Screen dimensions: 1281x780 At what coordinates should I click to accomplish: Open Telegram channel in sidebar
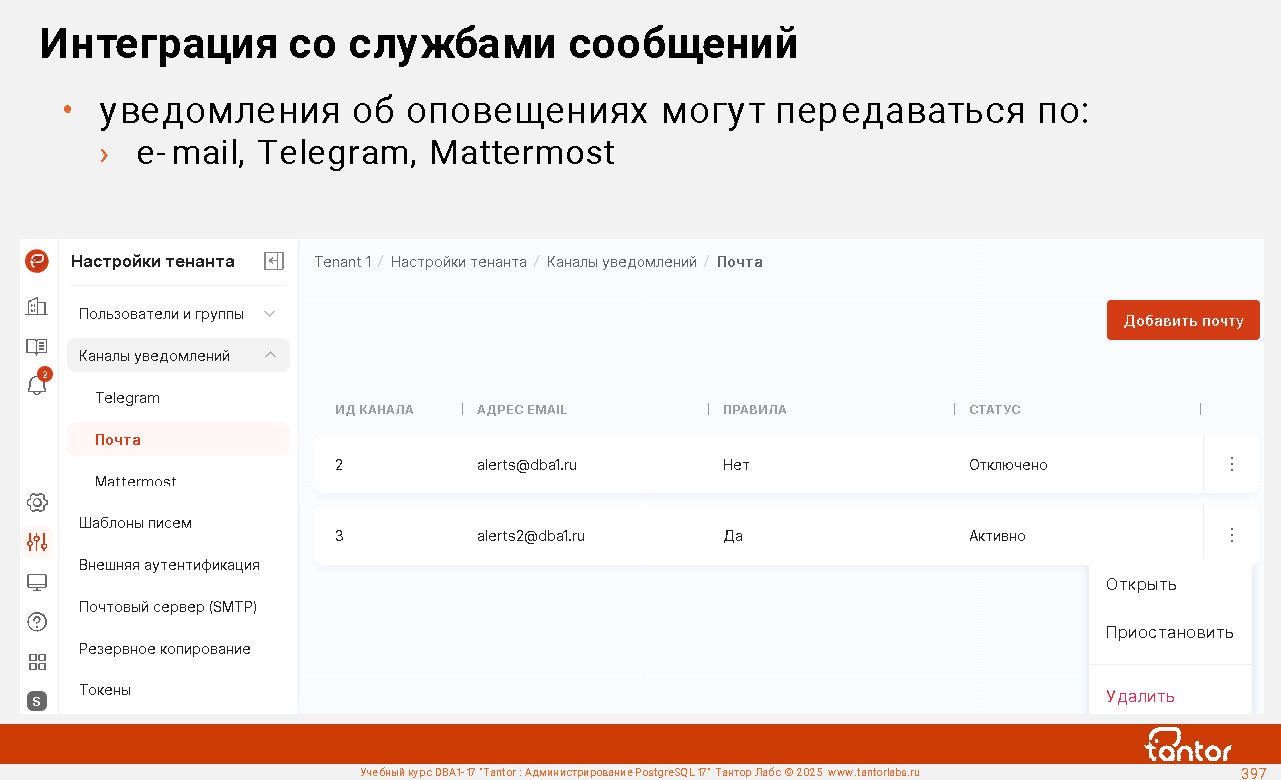point(127,398)
